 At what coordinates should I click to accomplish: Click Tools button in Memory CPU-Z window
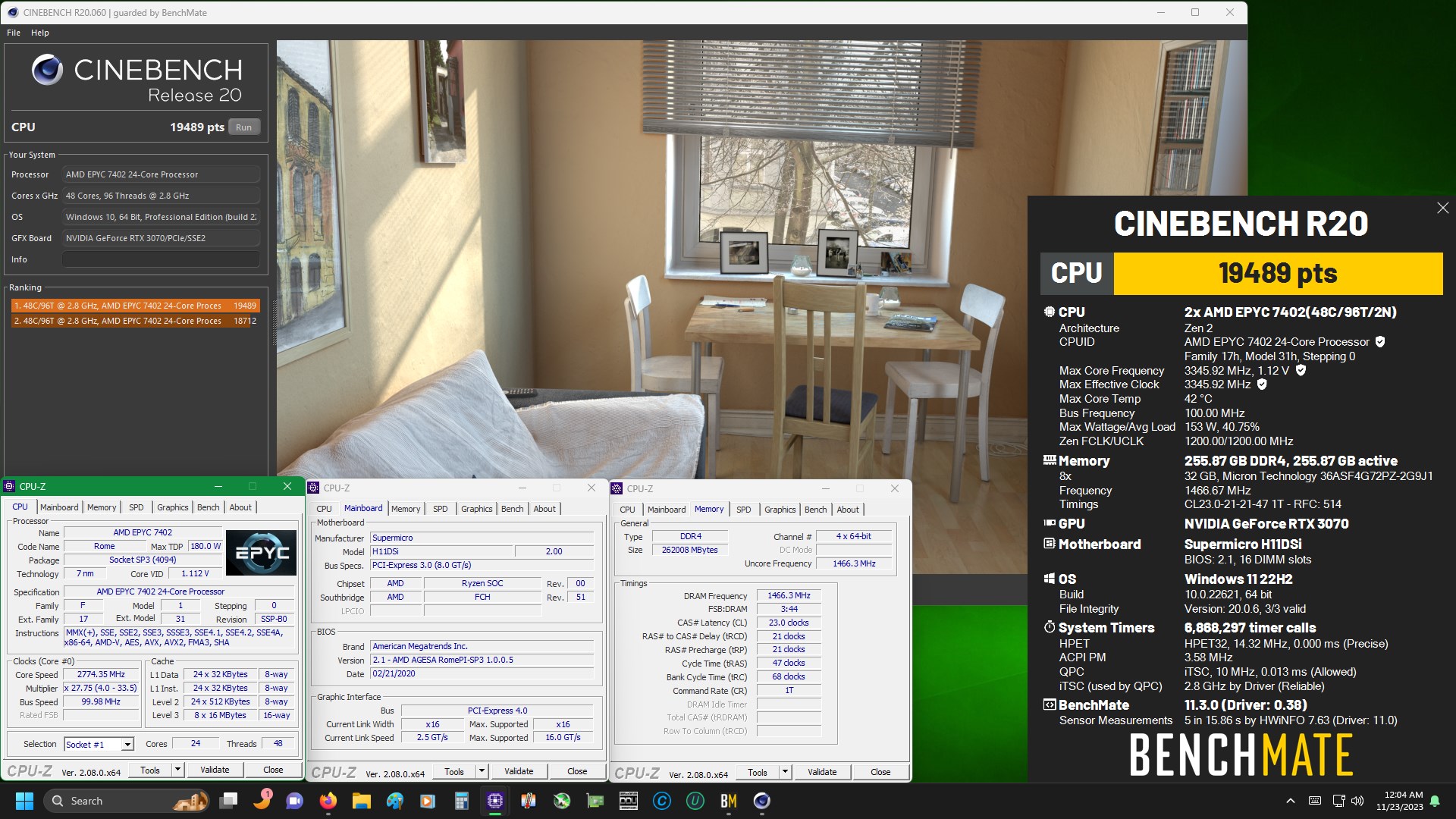point(758,772)
